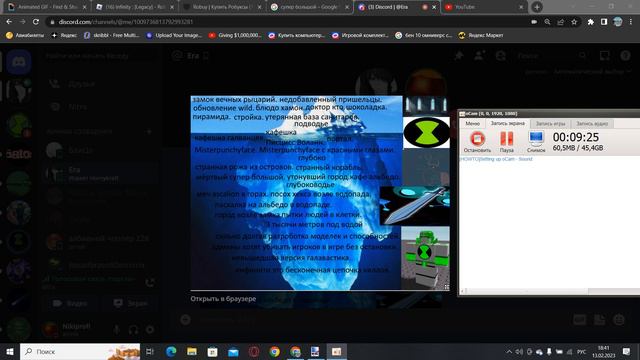Open Microsoft Store from the taskbar
The height and width of the screenshot is (360, 640).
click(x=212, y=351)
